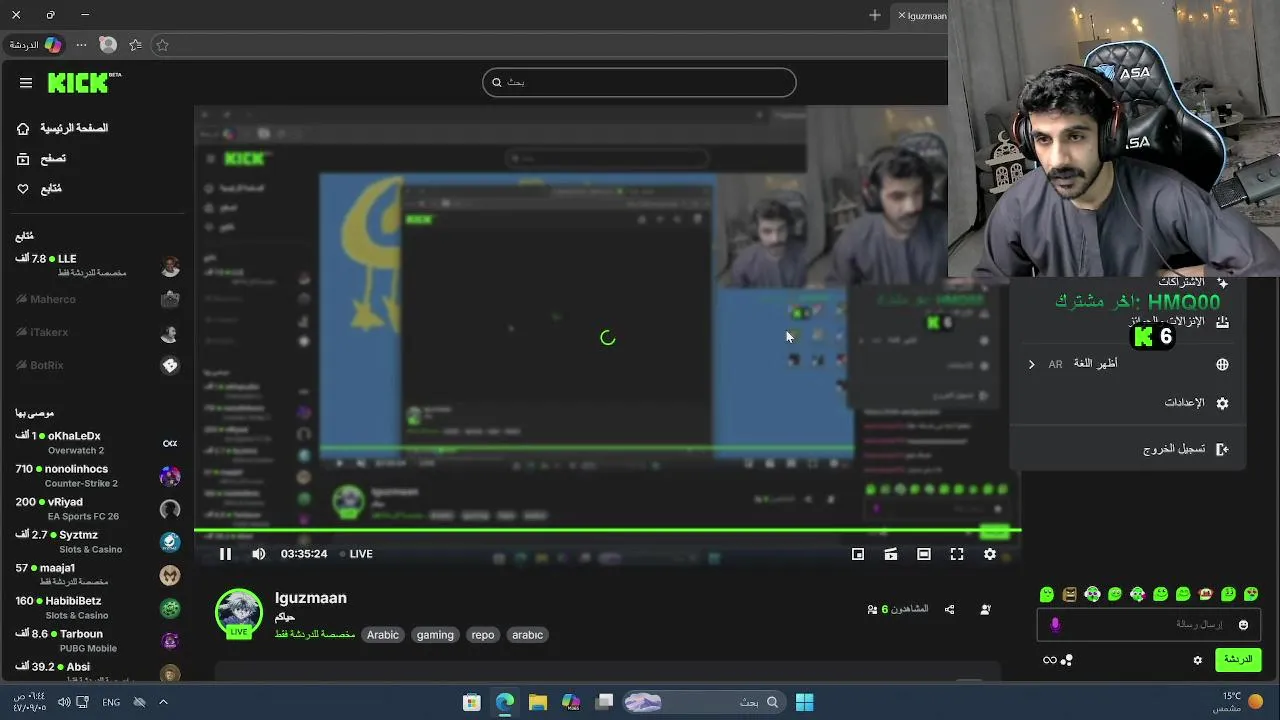Click the gaming tag
1280x720 pixels.
pyautogui.click(x=435, y=635)
